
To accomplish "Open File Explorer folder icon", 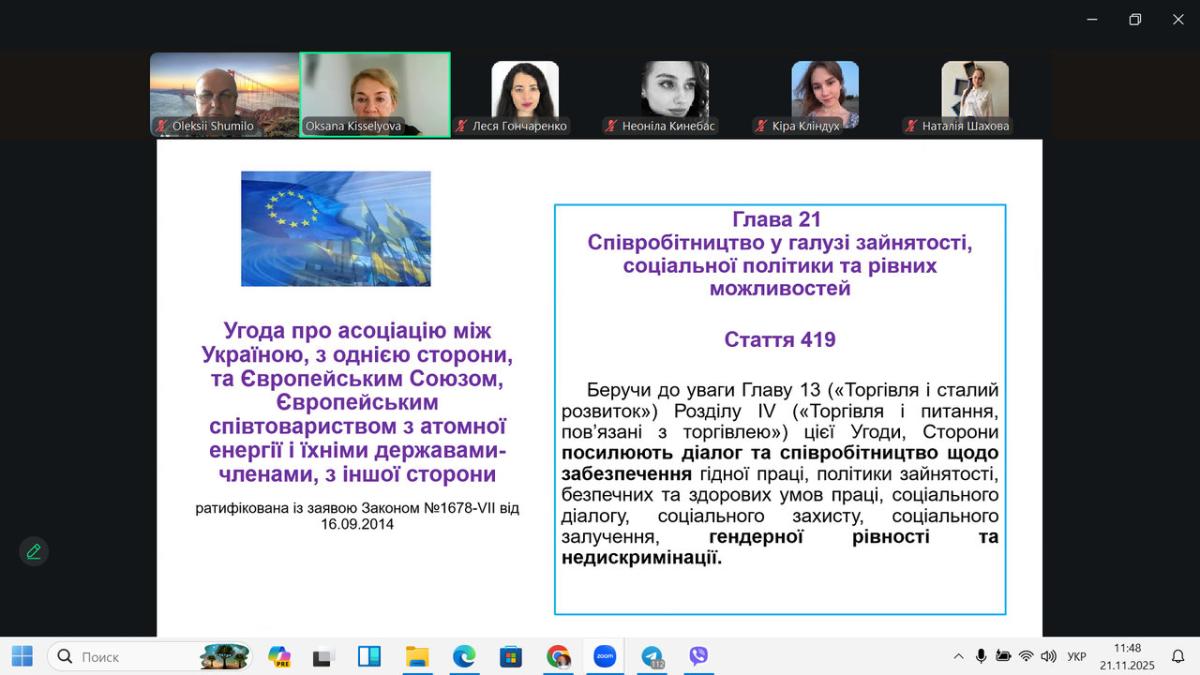I will [x=417, y=657].
